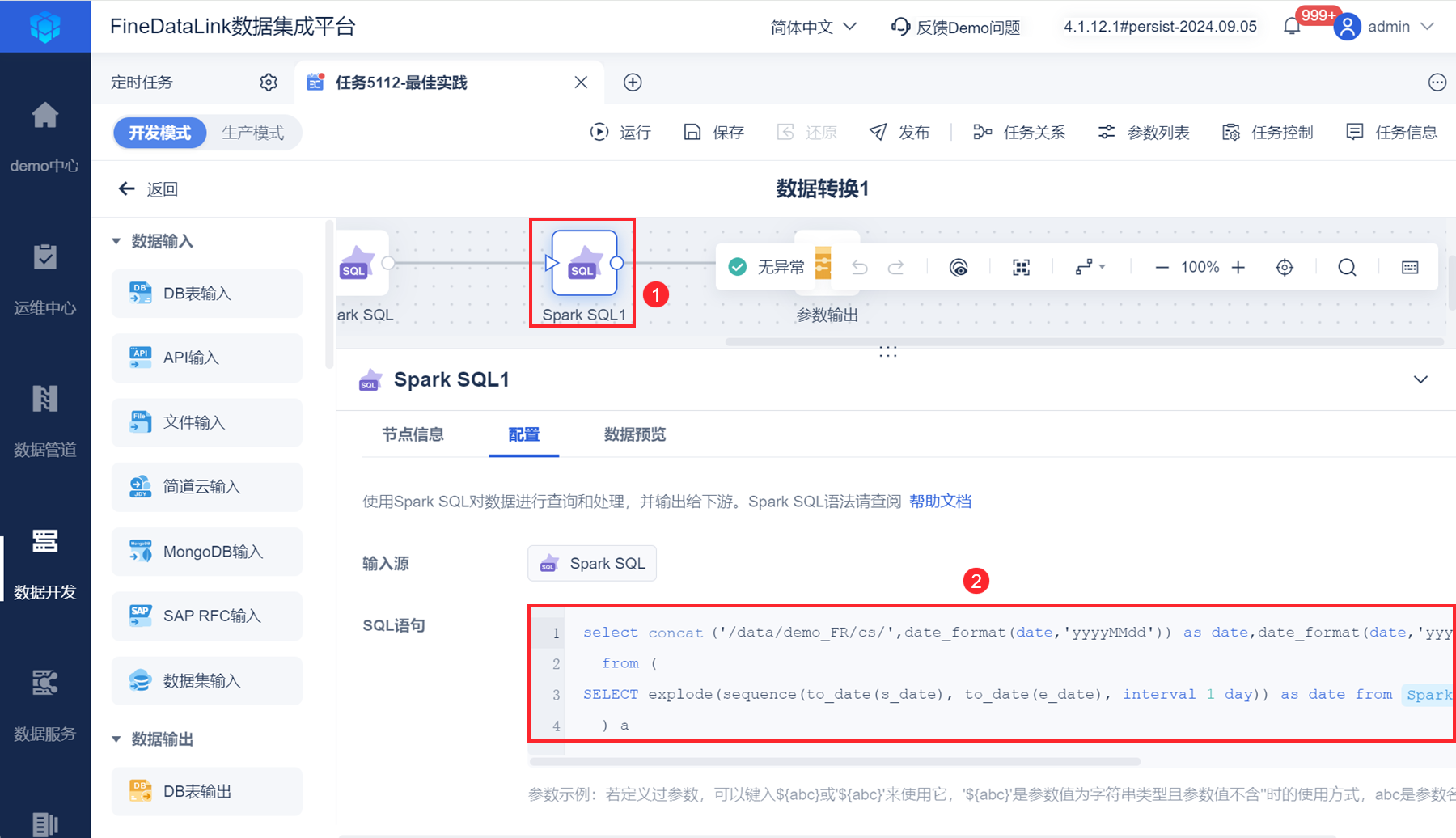Select the 参数输出 node label
The image size is (1456, 838).
tap(827, 315)
